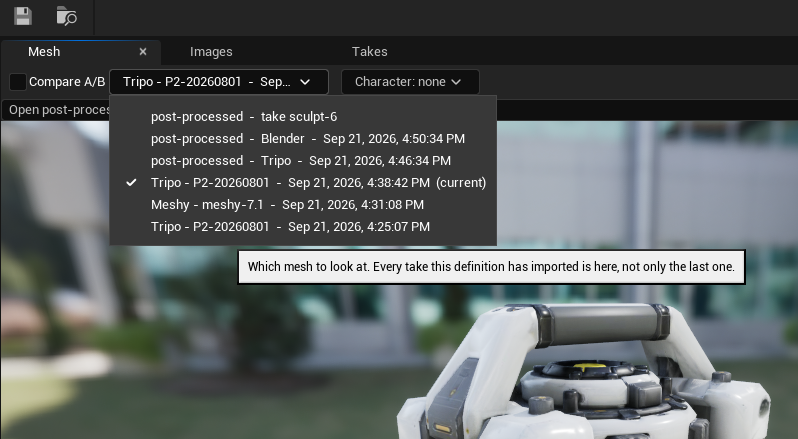798x439 pixels.
Task: Click the Open post-process button
Action: (x=56, y=110)
